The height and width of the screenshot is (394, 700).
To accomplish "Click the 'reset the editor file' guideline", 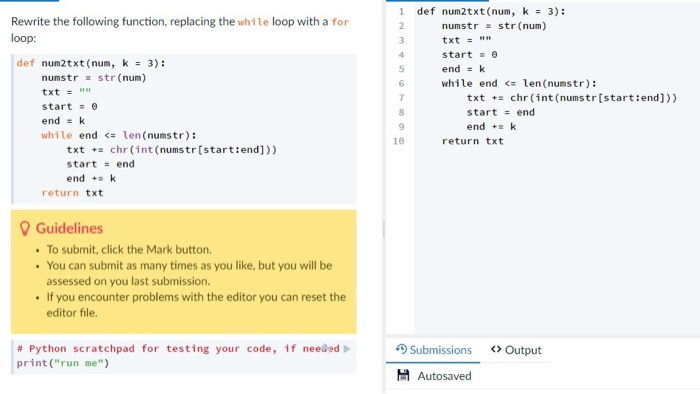I will 196,305.
